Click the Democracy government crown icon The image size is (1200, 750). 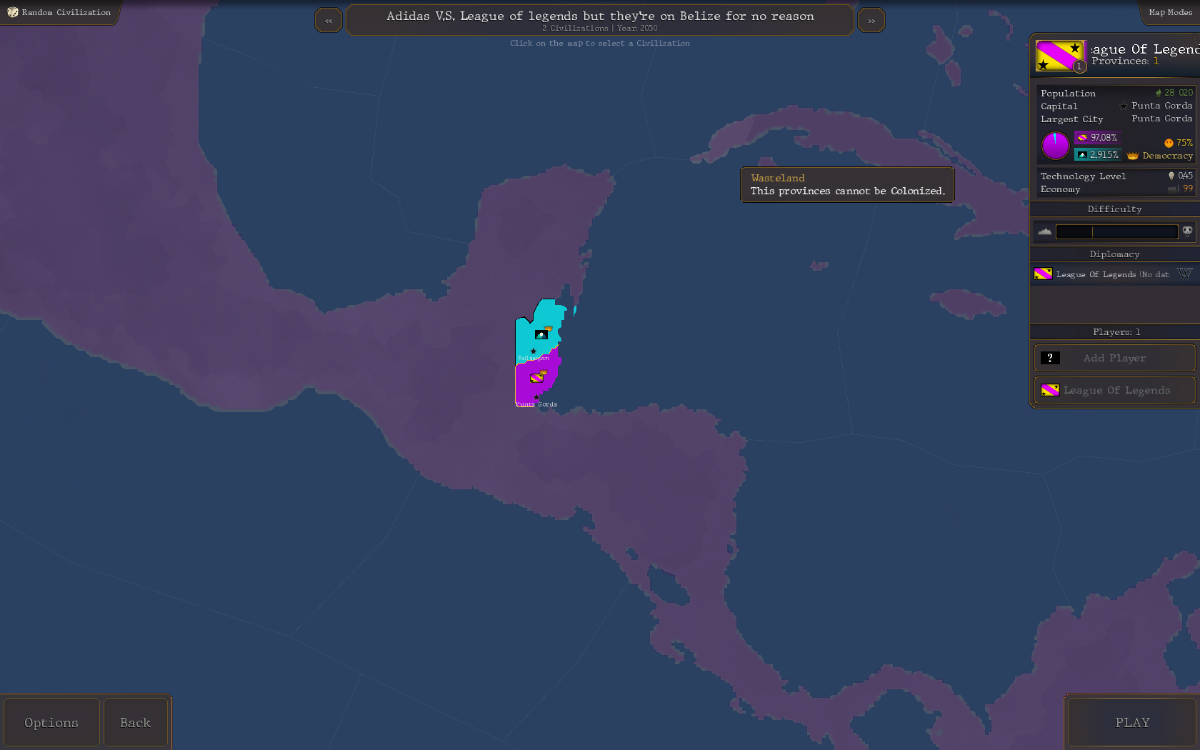[1133, 156]
